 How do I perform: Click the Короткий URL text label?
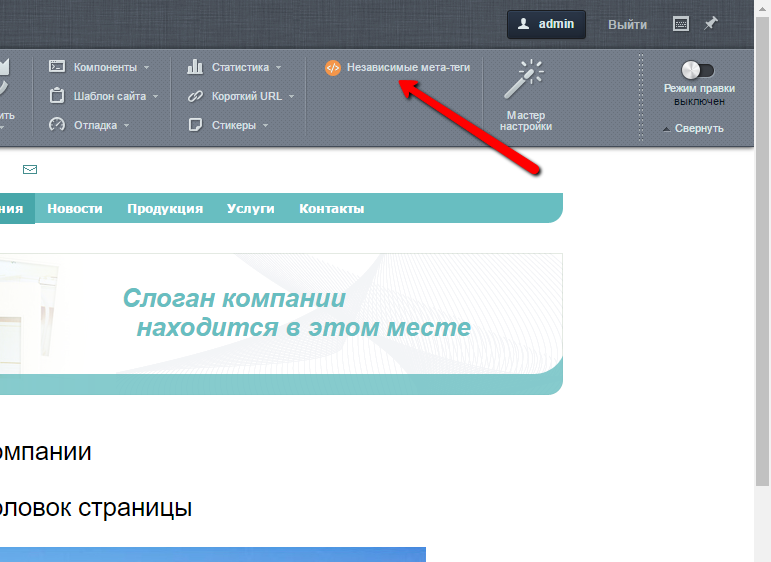pos(247,96)
